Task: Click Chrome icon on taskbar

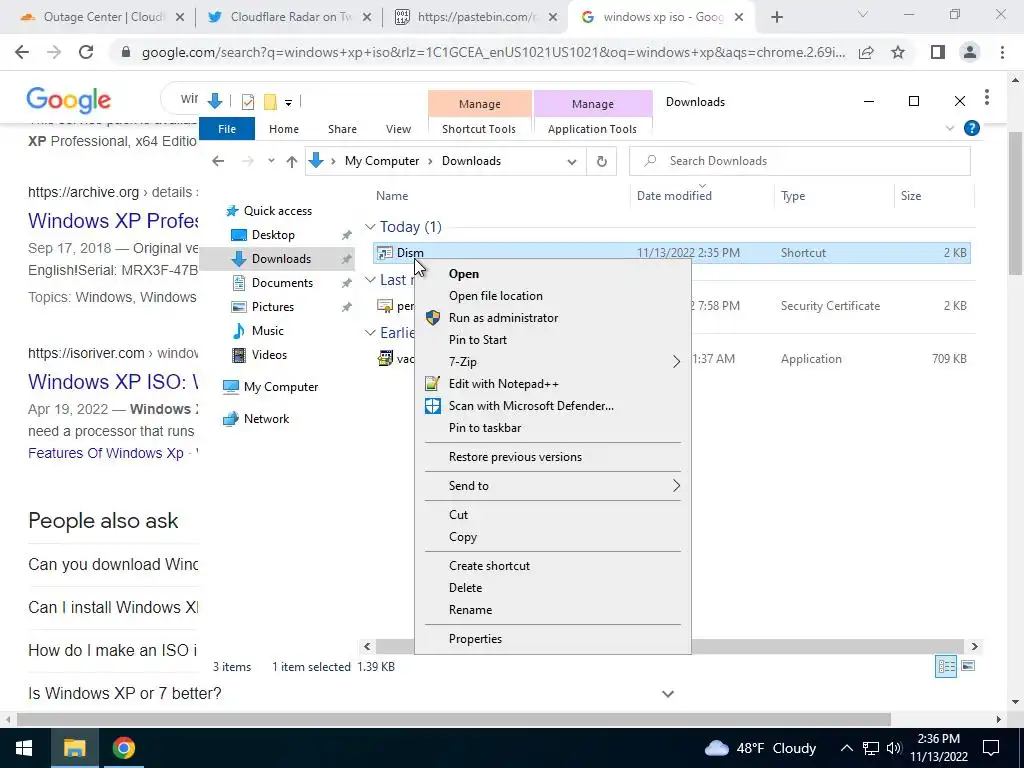Action: [x=123, y=748]
